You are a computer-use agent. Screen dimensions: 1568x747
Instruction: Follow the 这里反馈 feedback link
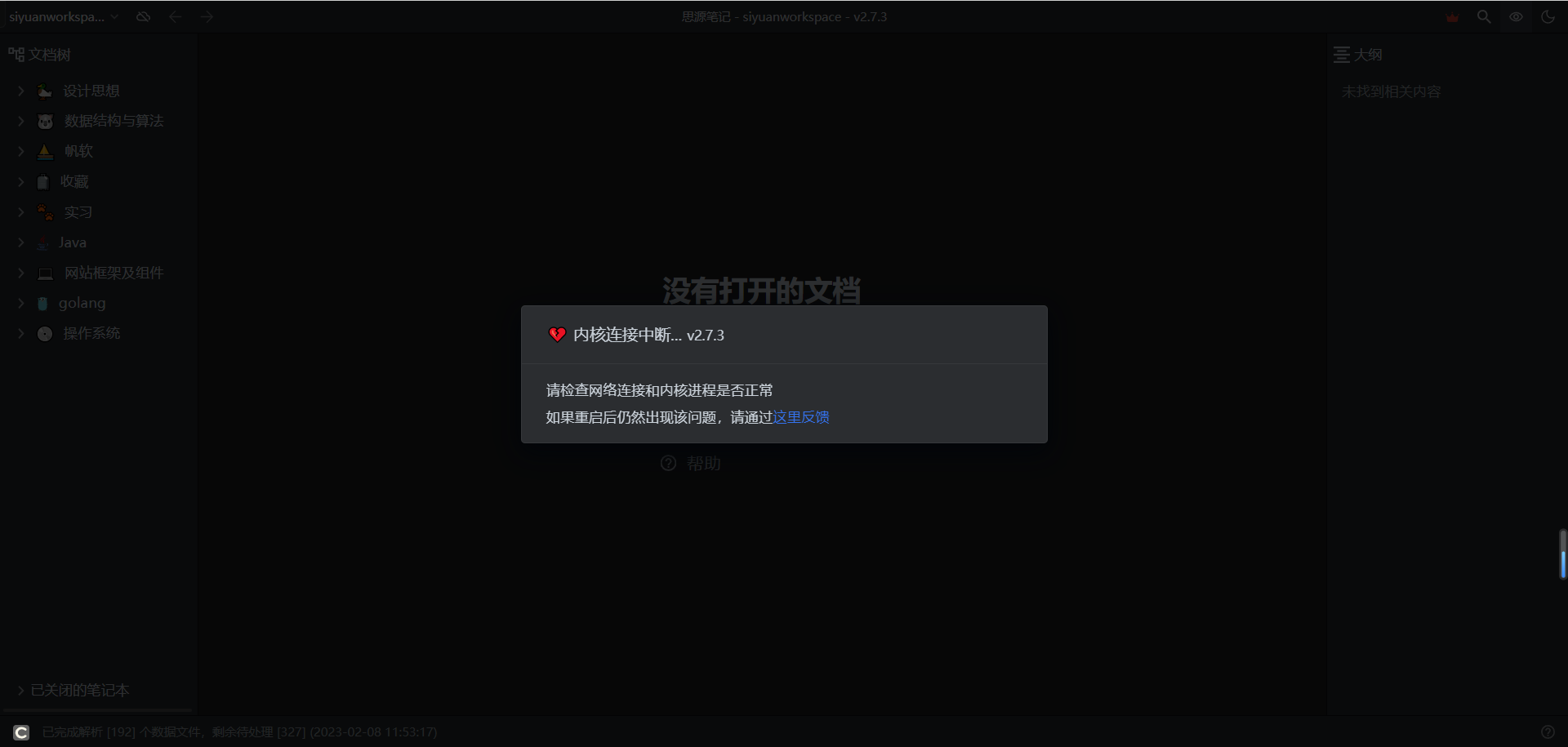coord(800,417)
